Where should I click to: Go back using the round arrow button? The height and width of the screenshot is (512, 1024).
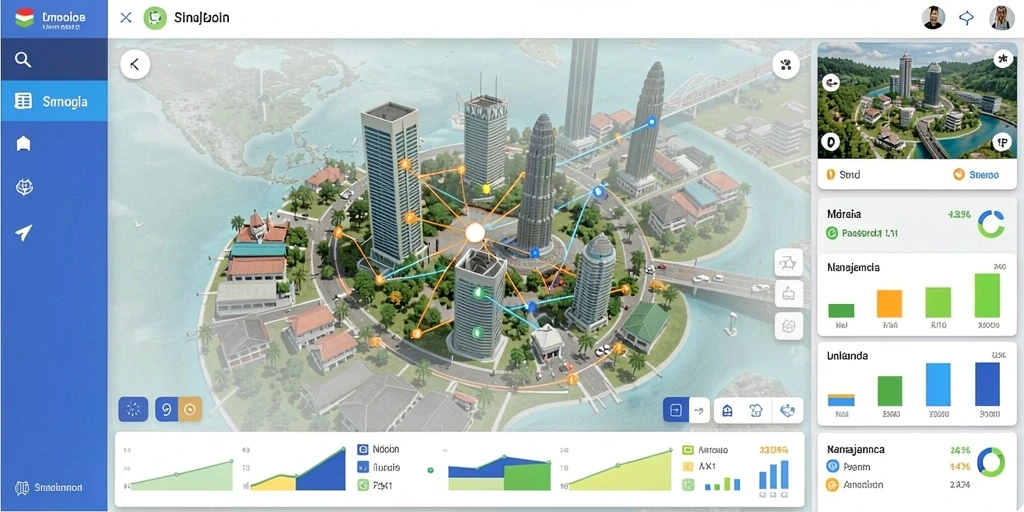pyautogui.click(x=135, y=64)
